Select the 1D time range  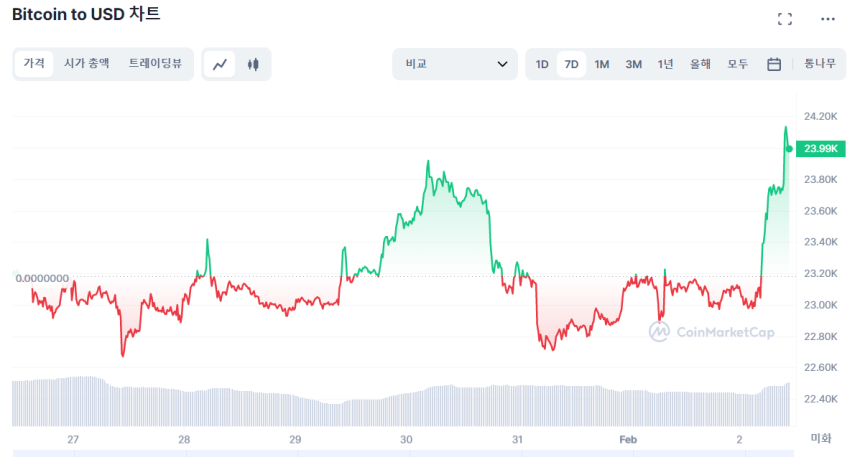point(542,65)
